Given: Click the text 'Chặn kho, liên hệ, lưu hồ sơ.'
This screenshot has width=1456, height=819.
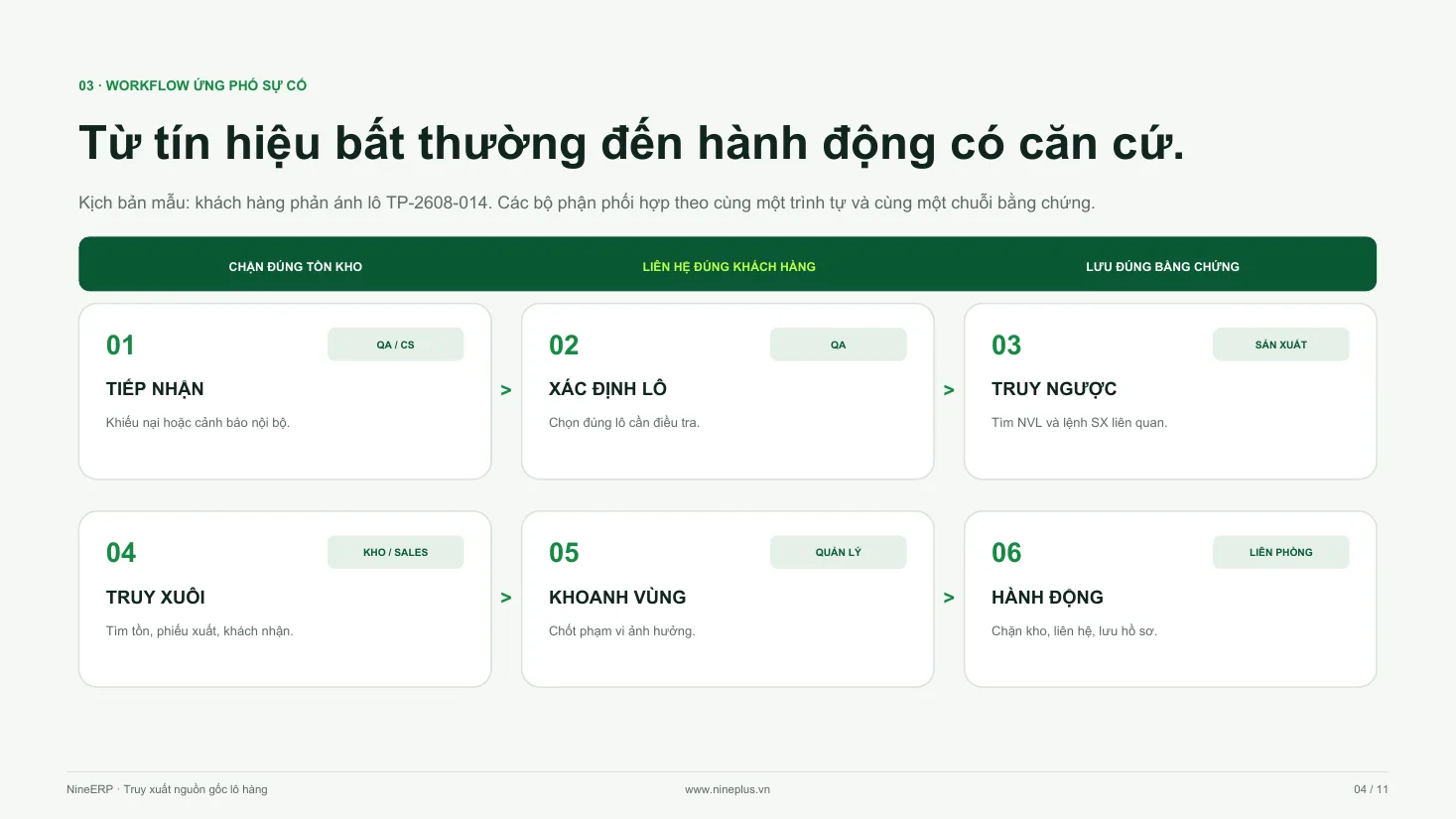Looking at the screenshot, I should pos(1075,631).
